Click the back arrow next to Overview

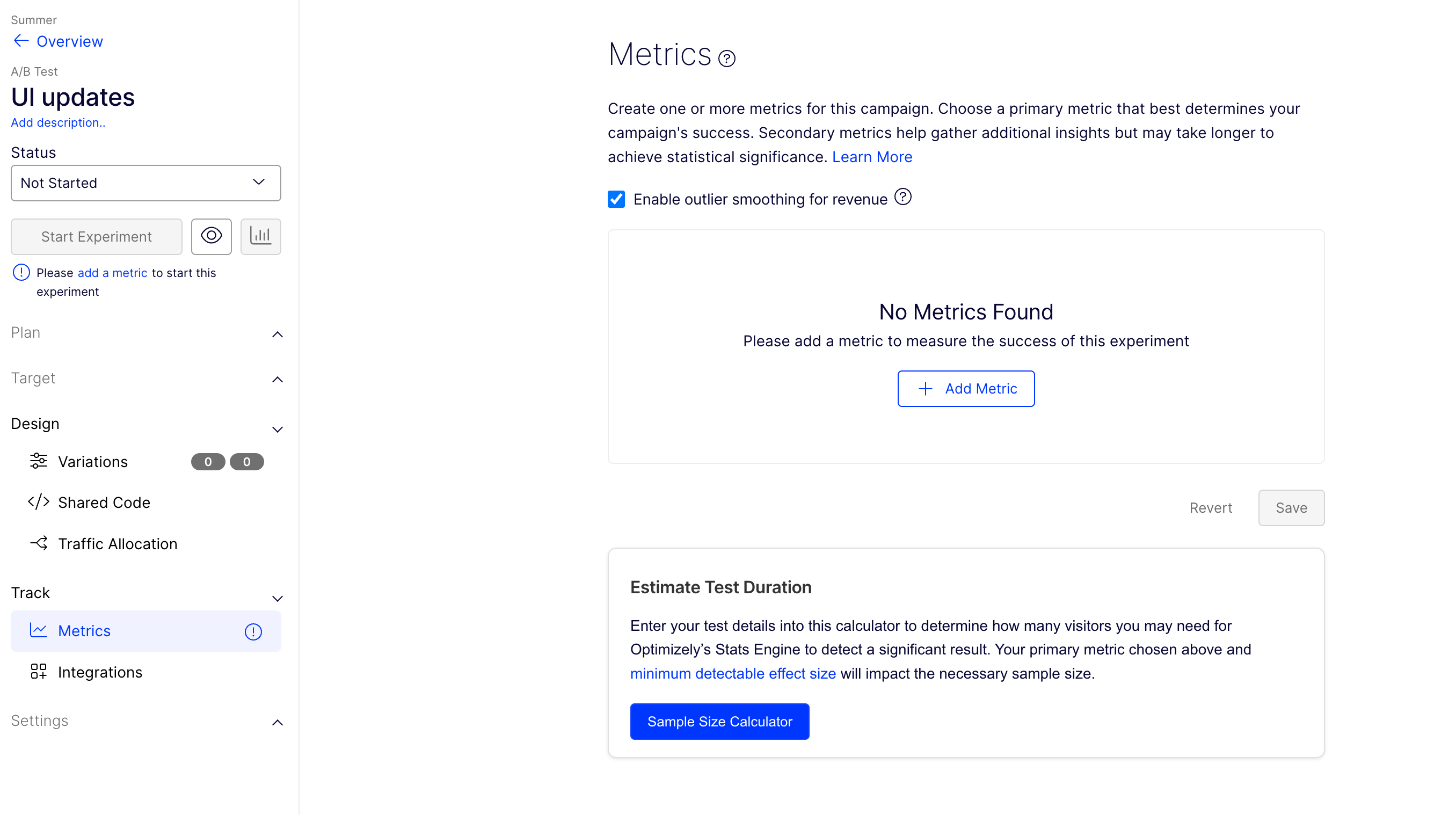(20, 40)
